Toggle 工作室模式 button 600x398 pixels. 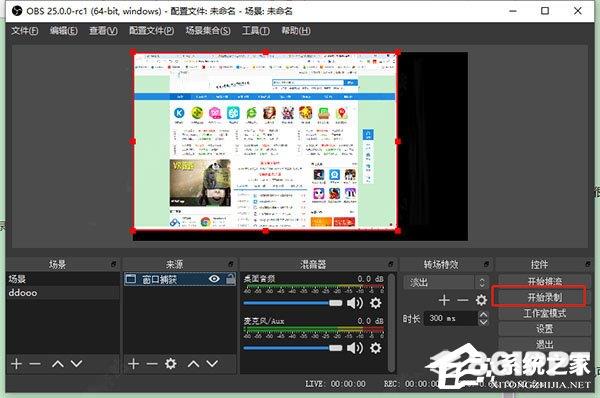pyautogui.click(x=545, y=313)
